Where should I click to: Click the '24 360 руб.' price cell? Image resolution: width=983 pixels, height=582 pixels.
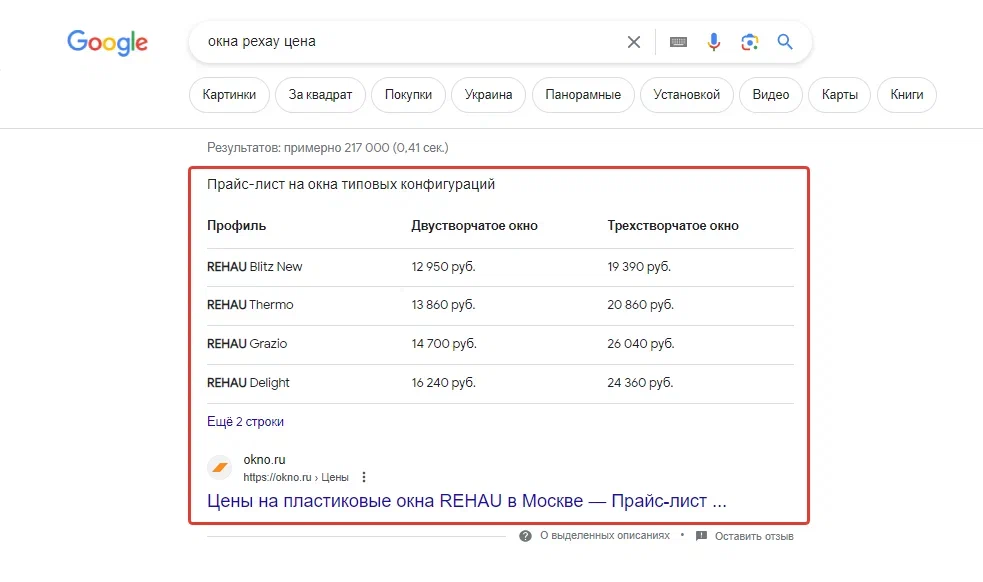[x=640, y=383]
